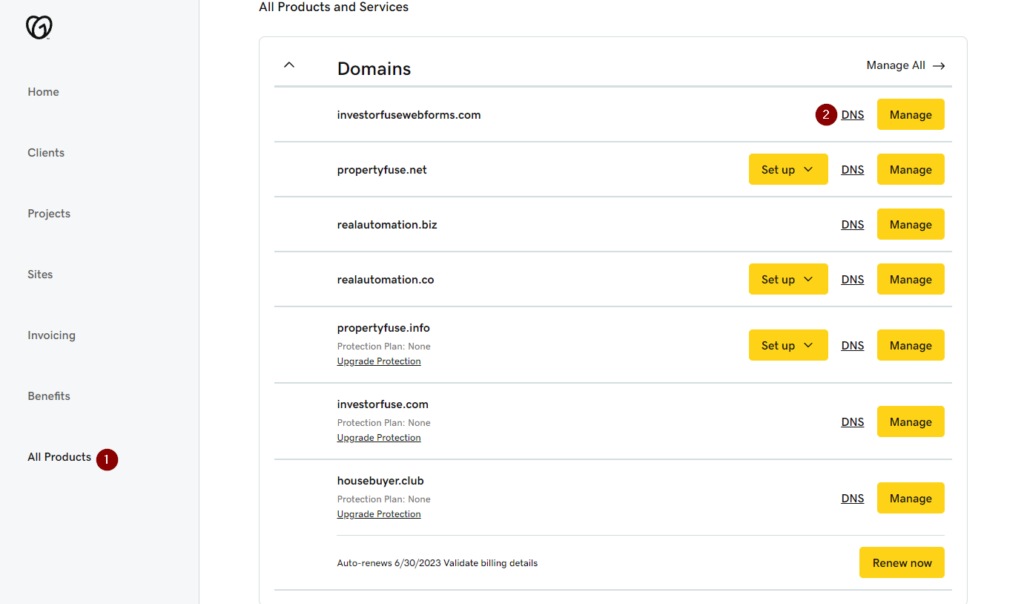1024x604 pixels.
Task: Collapse the Domains section chevron
Action: tap(289, 65)
